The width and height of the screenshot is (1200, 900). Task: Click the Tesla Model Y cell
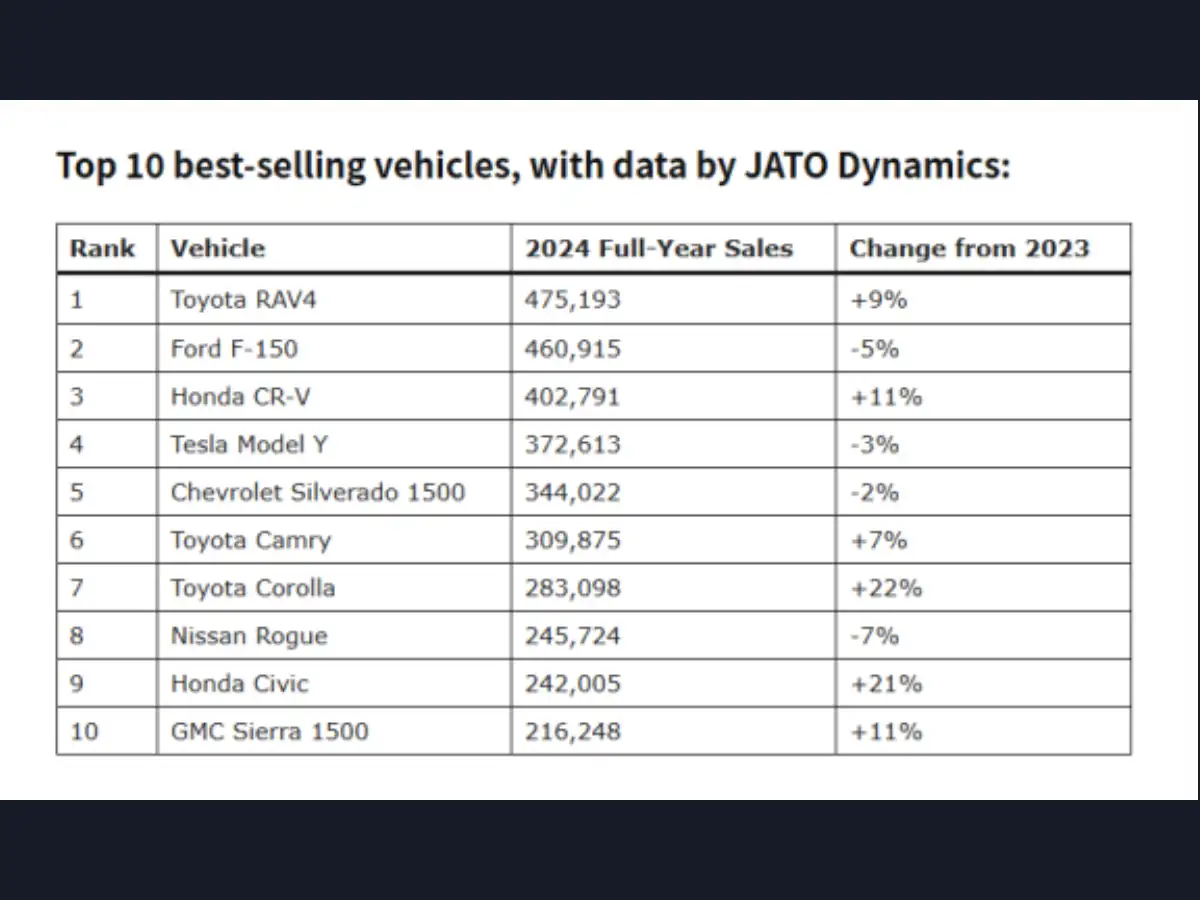(x=251, y=445)
